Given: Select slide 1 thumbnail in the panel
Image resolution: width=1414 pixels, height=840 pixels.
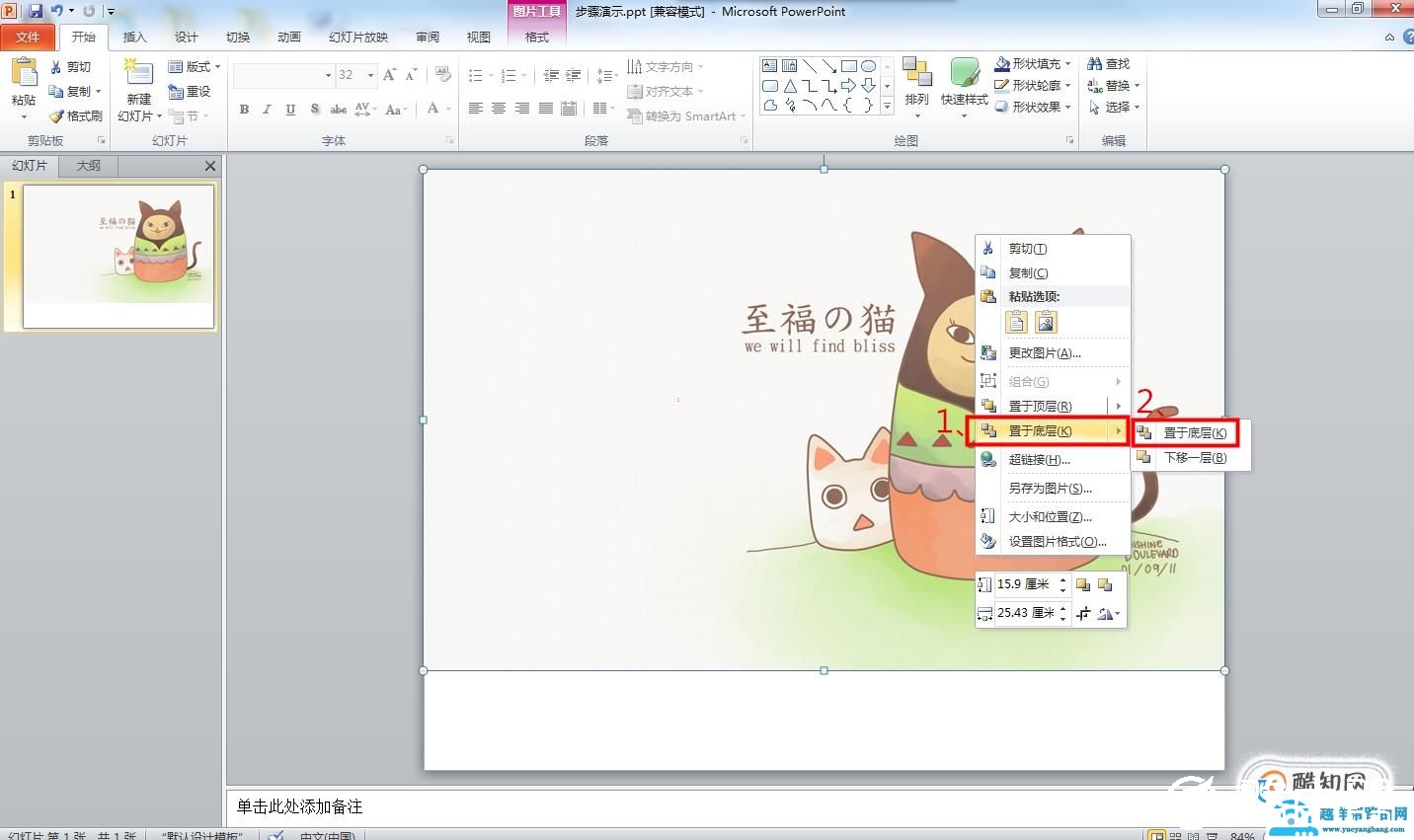Looking at the screenshot, I should pos(118,256).
